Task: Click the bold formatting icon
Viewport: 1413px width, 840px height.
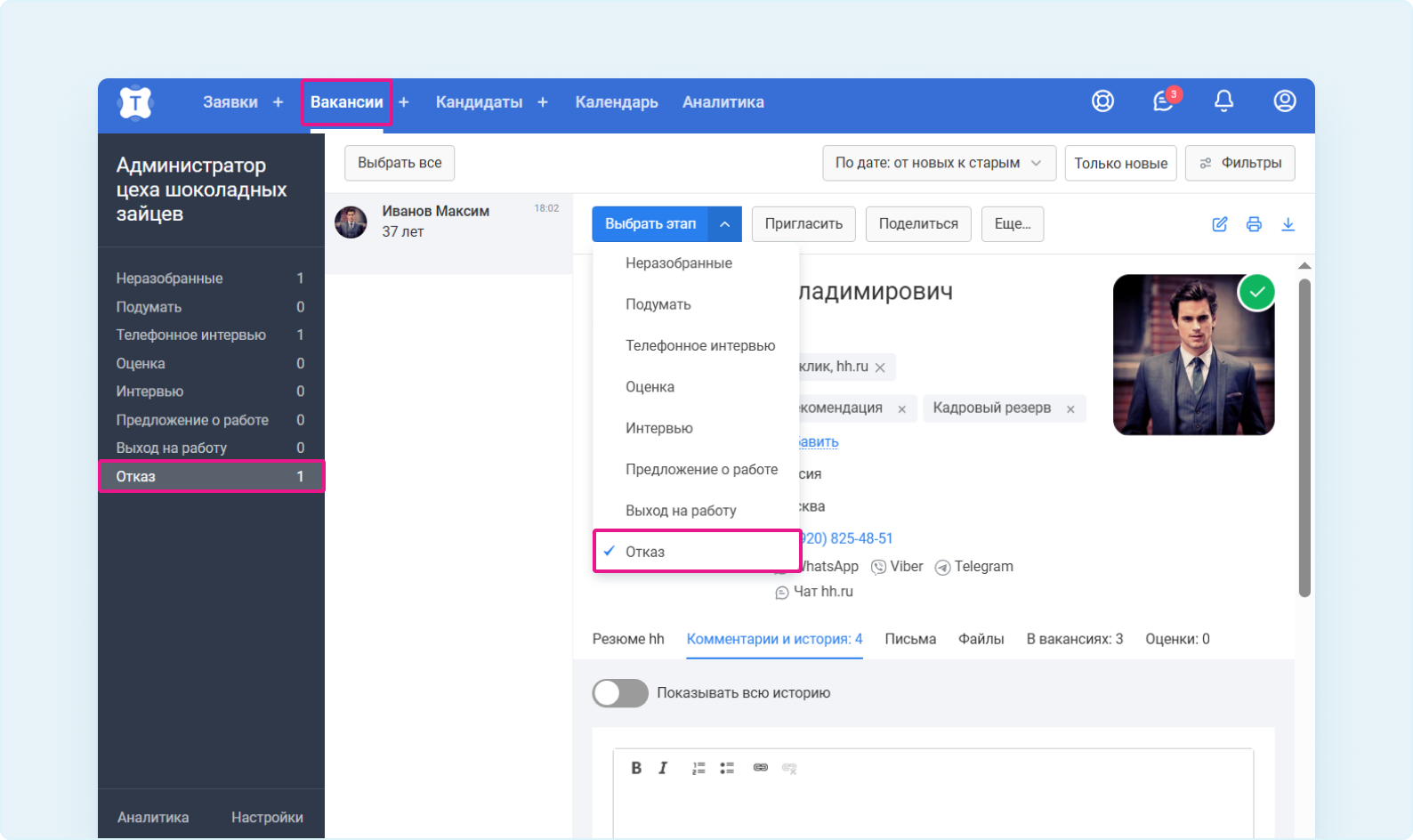Action: [636, 768]
